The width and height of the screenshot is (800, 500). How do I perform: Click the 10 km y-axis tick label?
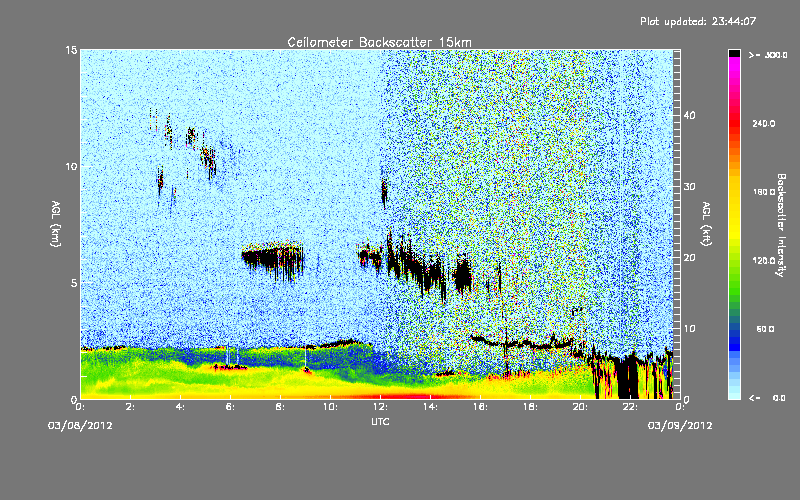pos(71,166)
